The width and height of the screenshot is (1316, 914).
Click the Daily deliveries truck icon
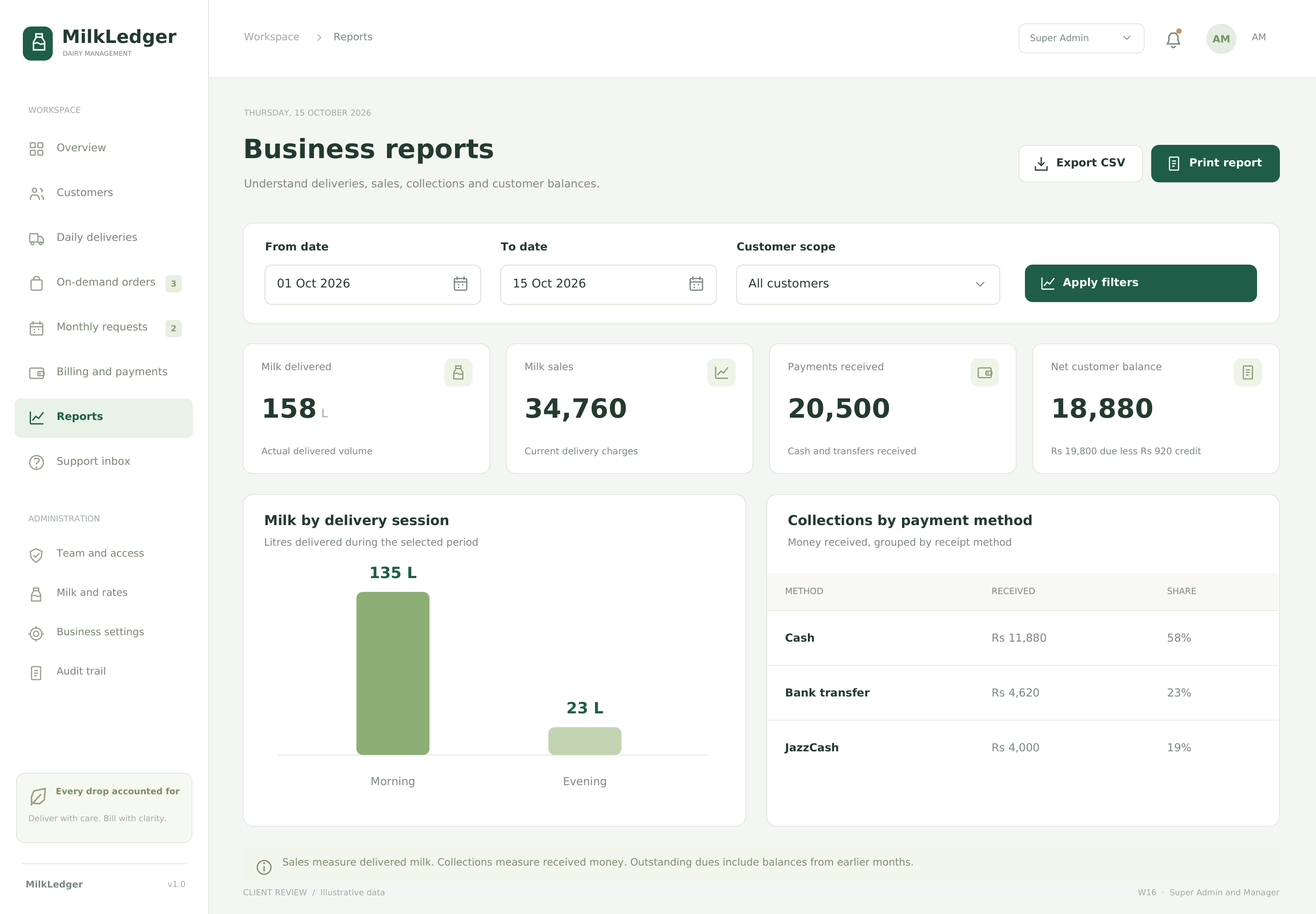[37, 239]
